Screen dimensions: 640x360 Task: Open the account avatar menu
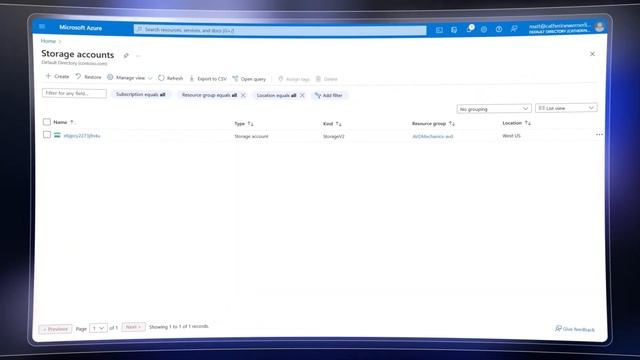(600, 27)
